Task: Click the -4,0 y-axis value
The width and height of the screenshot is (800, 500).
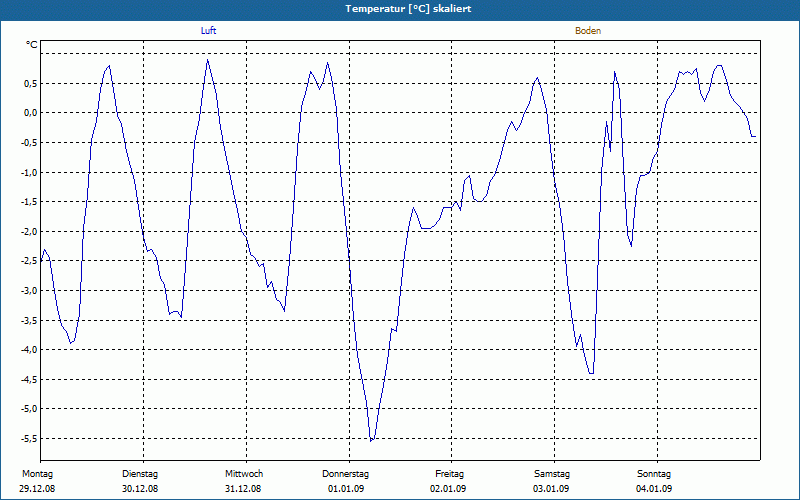Action: click(28, 350)
